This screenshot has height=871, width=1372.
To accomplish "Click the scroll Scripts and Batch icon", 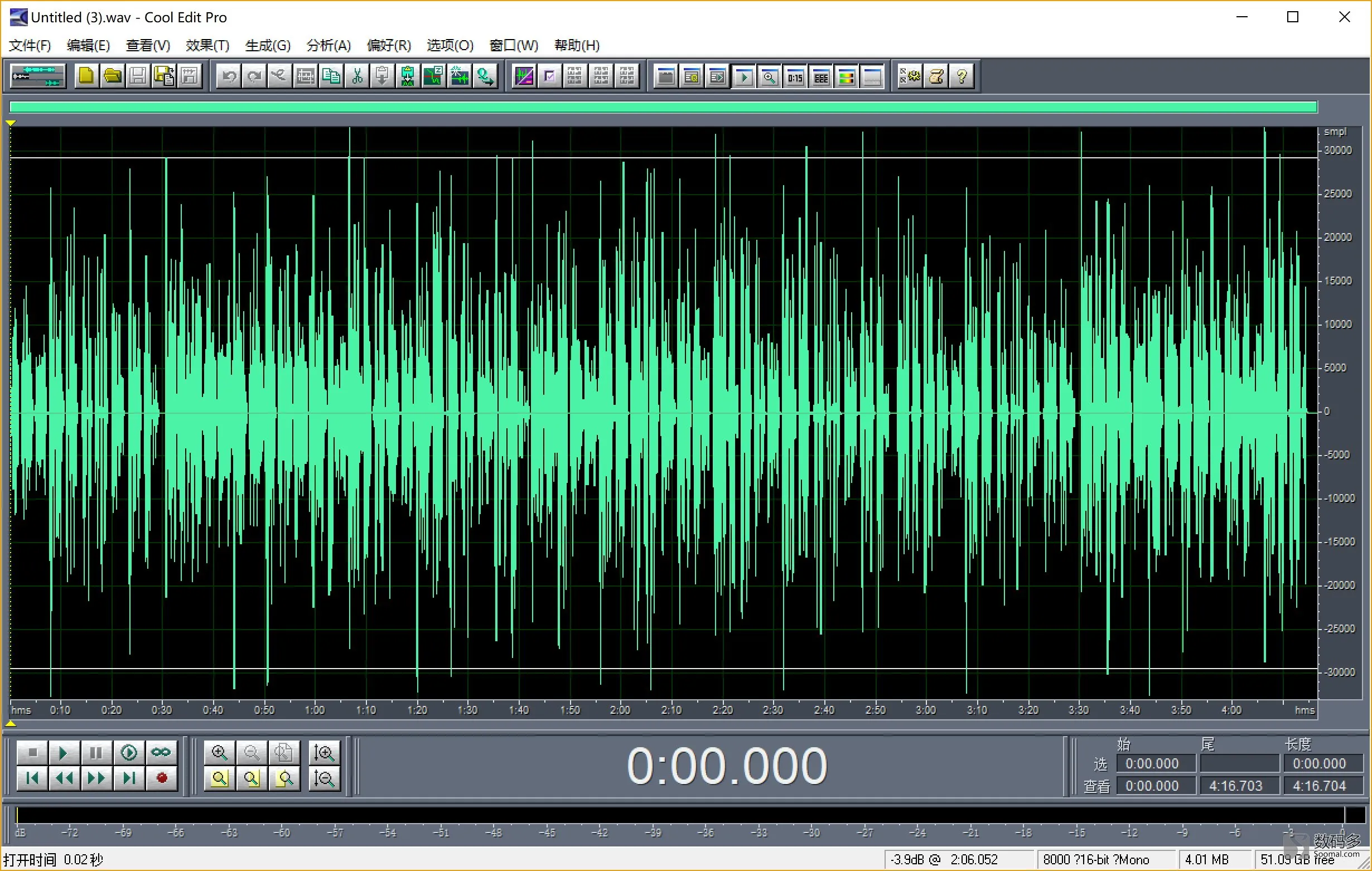I will (x=936, y=76).
